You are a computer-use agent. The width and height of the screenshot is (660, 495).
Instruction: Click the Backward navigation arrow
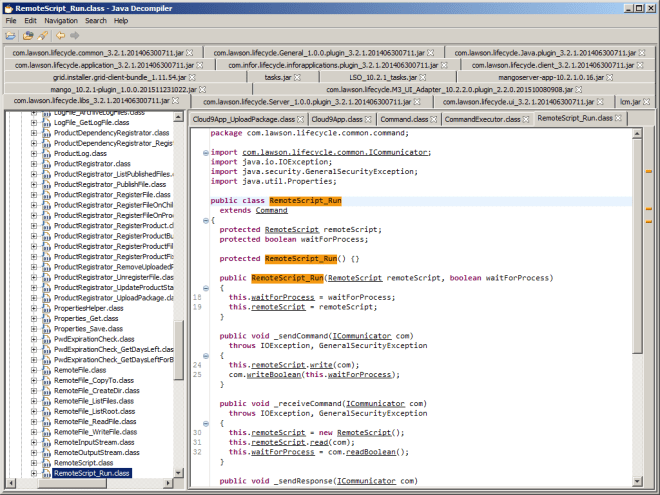[59, 35]
